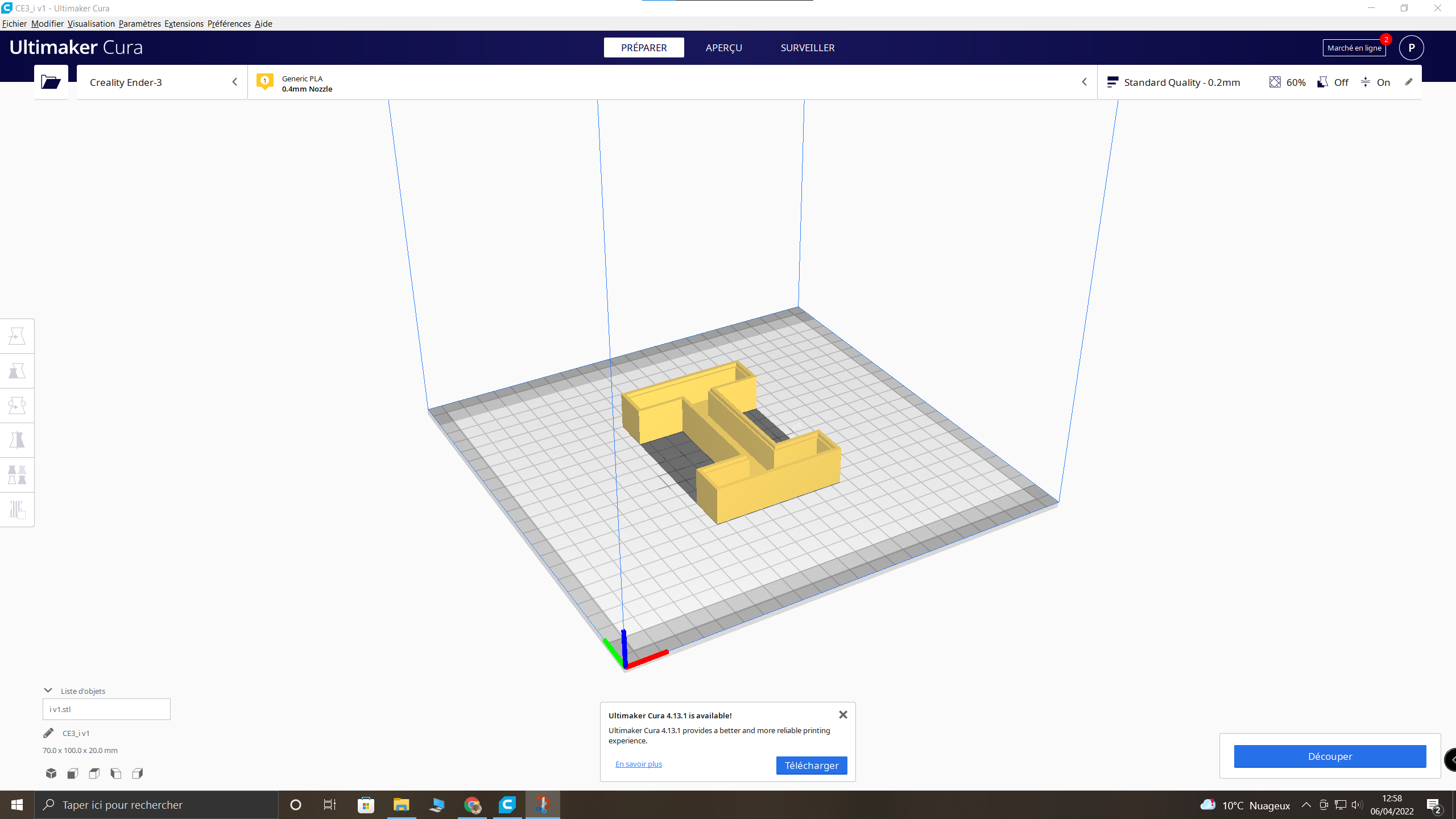Open the Préférences menu

click(x=229, y=23)
